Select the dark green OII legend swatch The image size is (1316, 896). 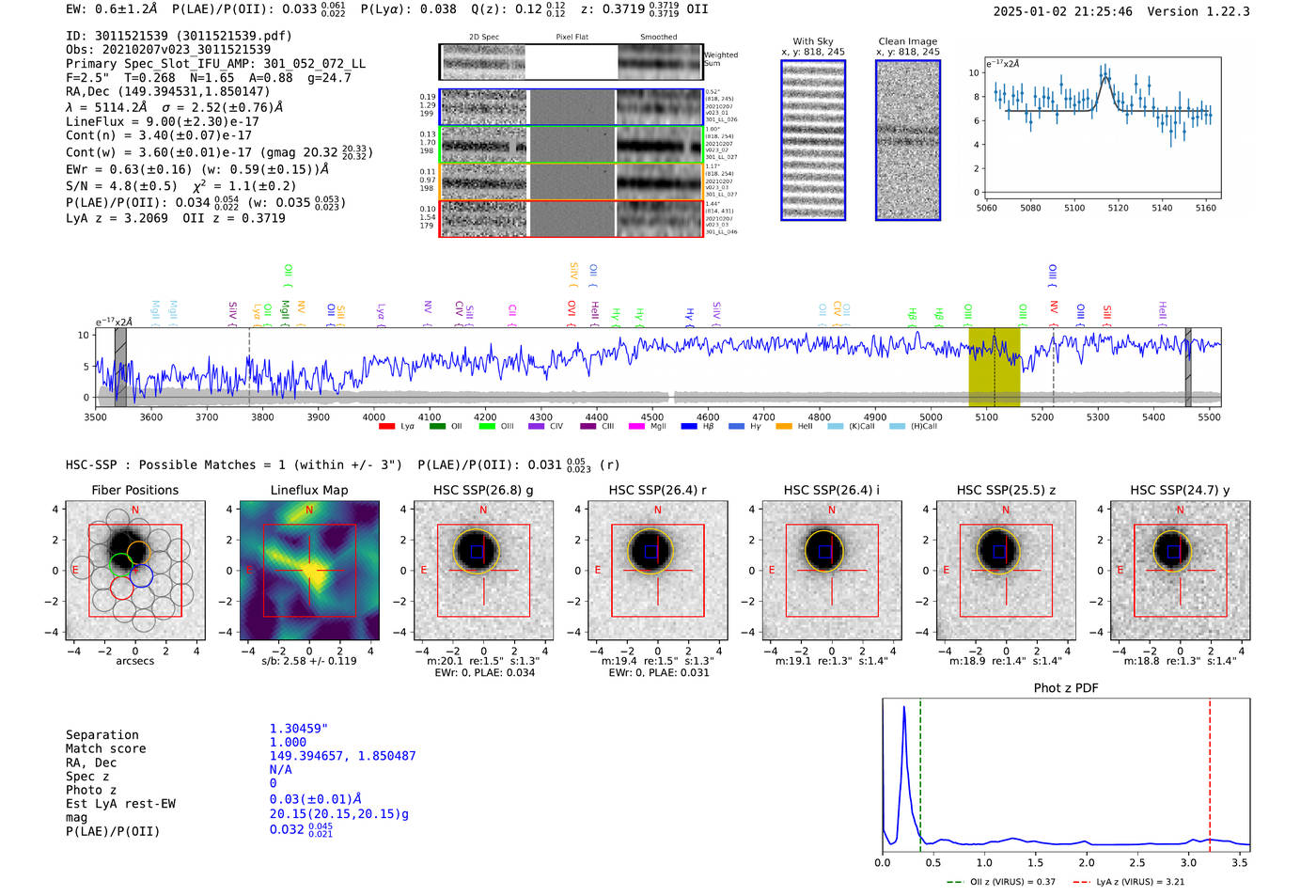coord(437,427)
